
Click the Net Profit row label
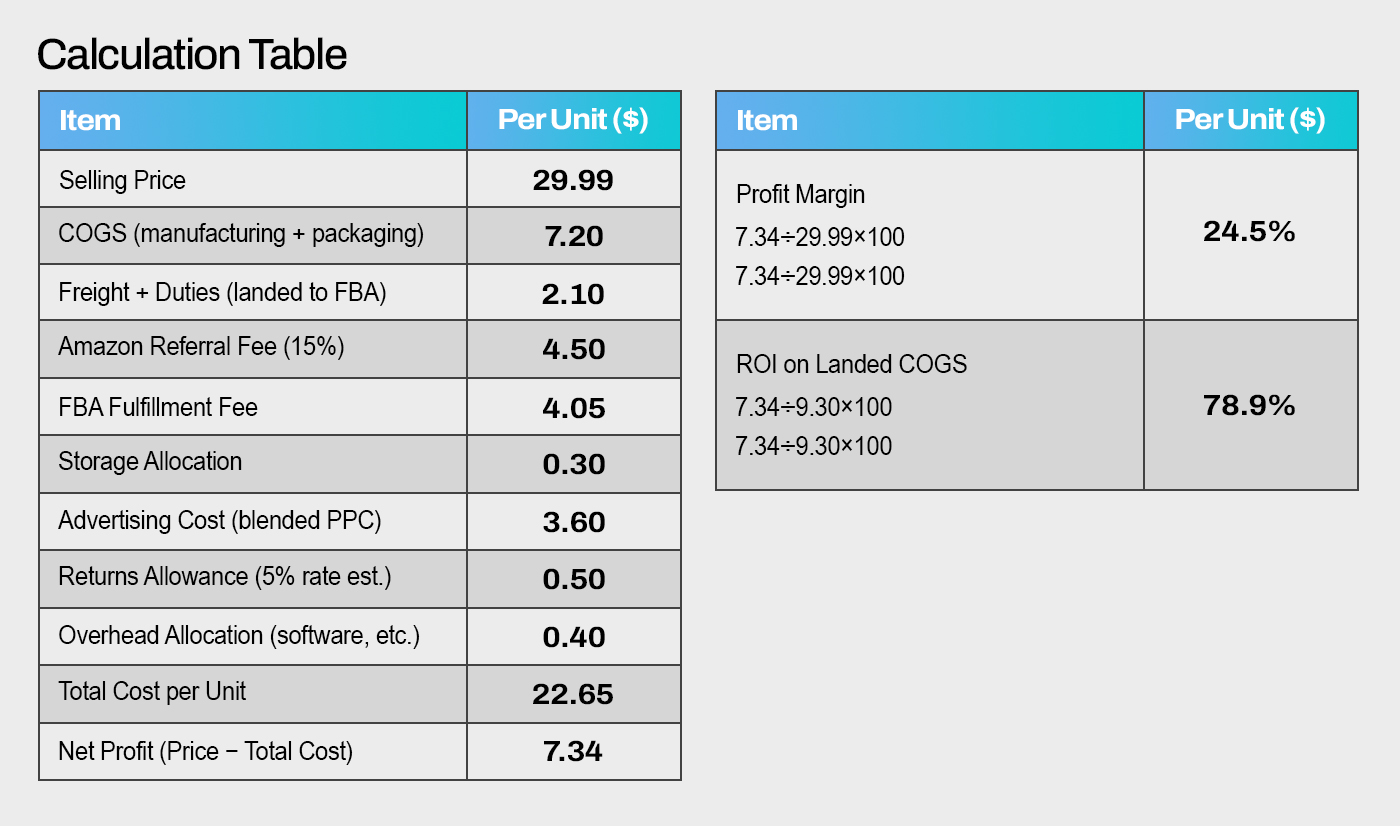[206, 751]
